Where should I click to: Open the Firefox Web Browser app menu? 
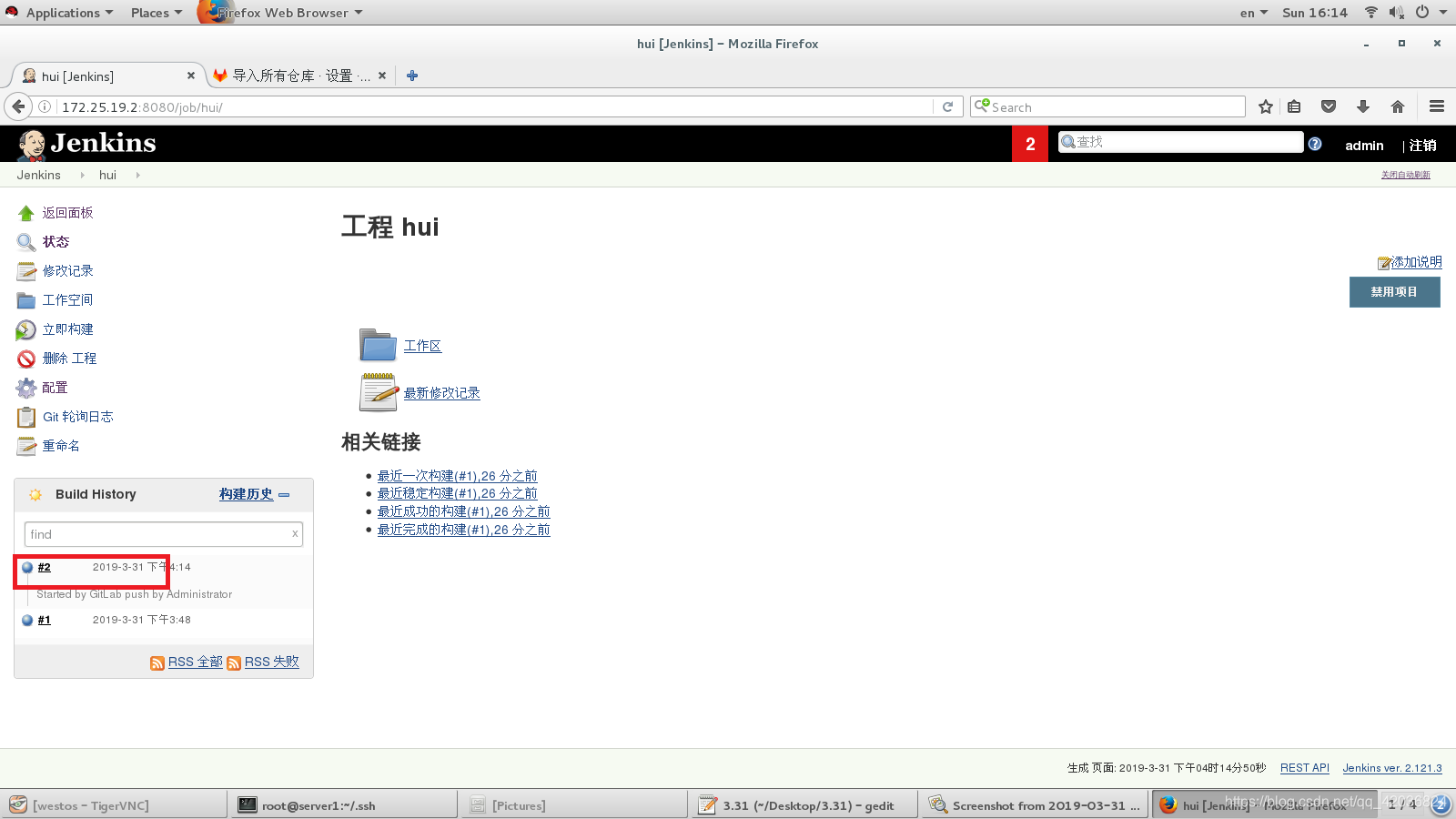coord(281,13)
